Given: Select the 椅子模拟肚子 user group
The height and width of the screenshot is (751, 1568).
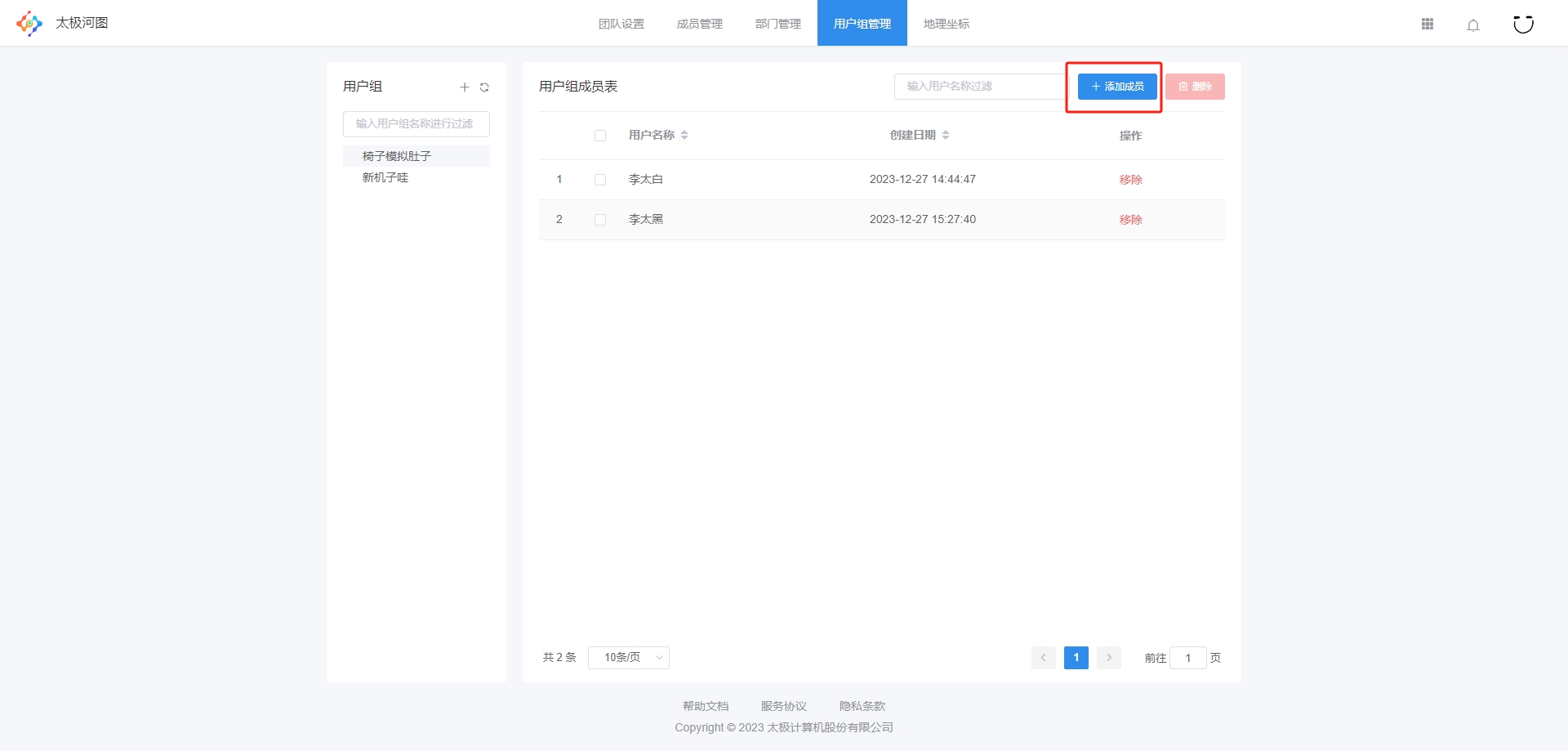Looking at the screenshot, I should 416,156.
